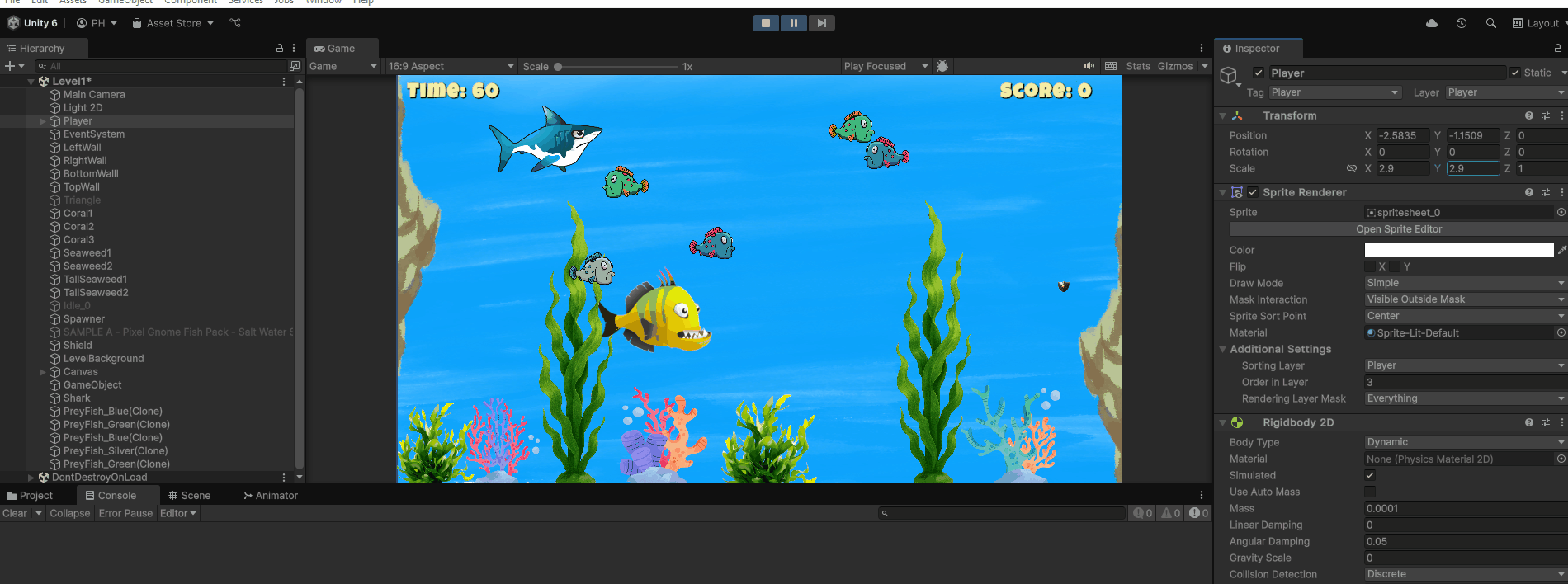Toggle Player active checkbox in Inspector
The image size is (1568, 584).
tap(1259, 73)
